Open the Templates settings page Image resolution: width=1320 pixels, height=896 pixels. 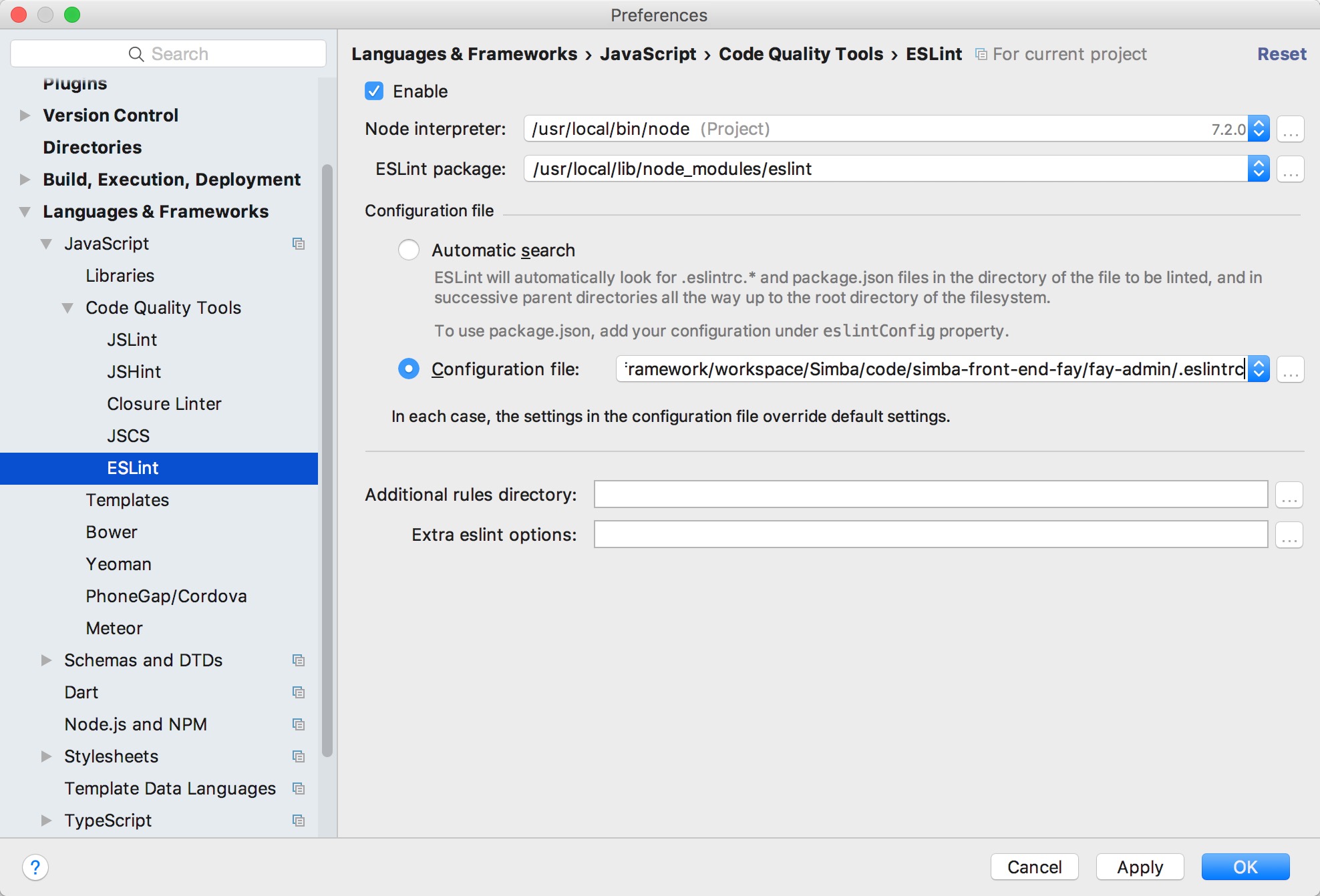coord(127,500)
